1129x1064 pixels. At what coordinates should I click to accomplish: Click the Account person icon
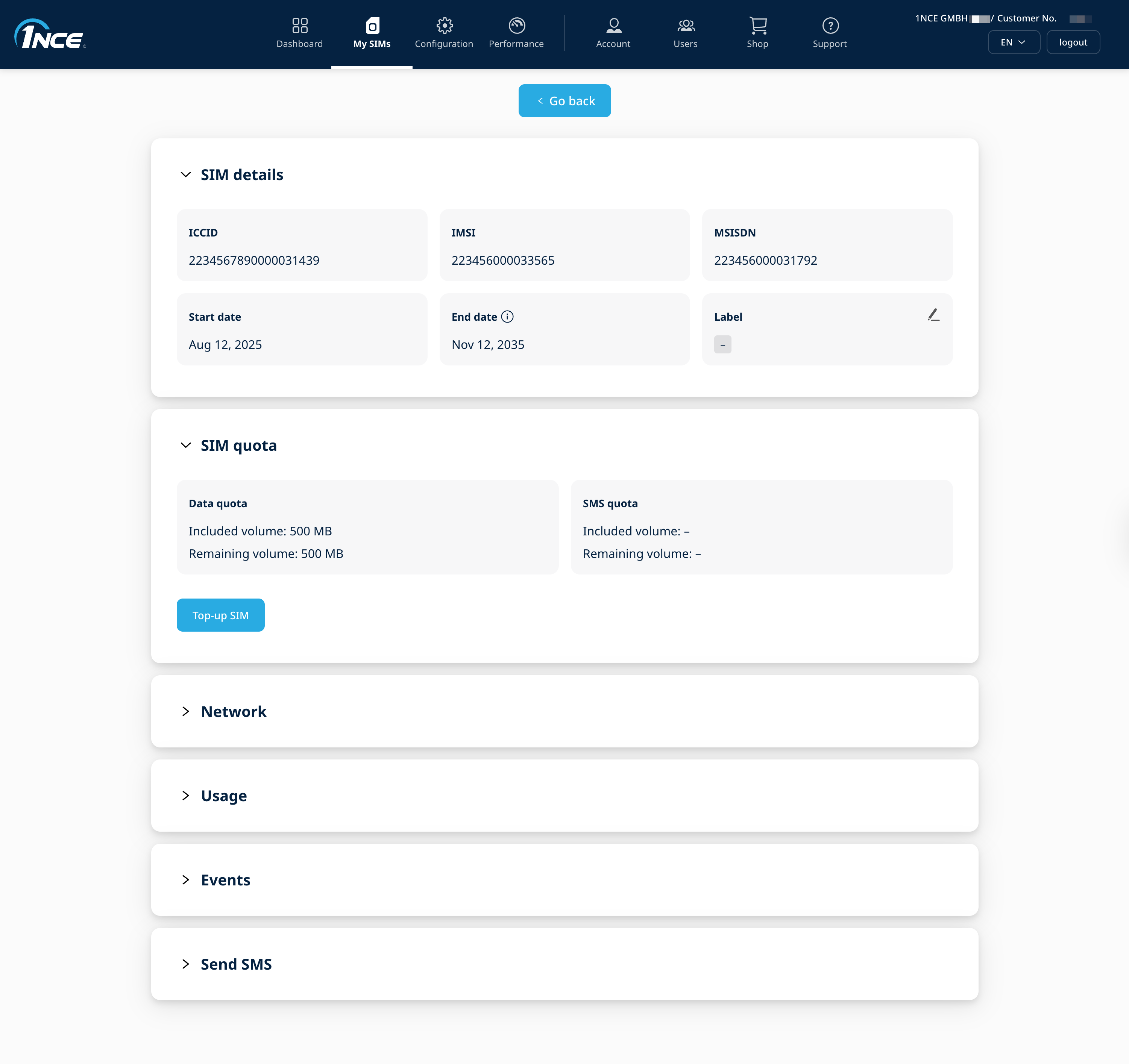(x=613, y=26)
